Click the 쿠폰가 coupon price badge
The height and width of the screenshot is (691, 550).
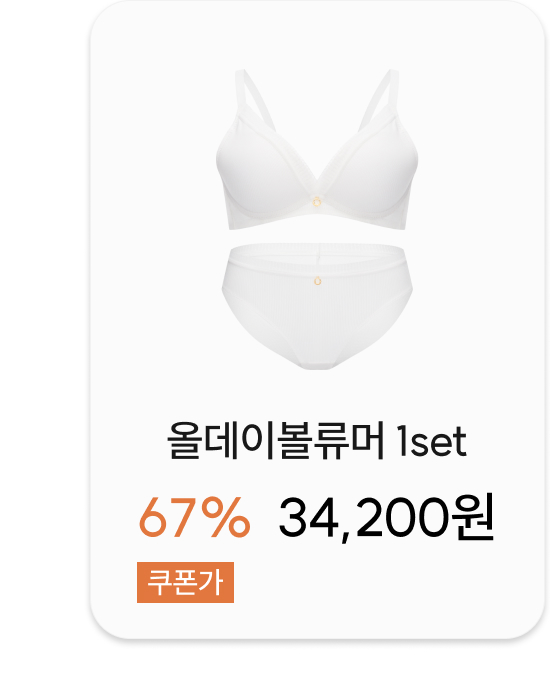(185, 582)
